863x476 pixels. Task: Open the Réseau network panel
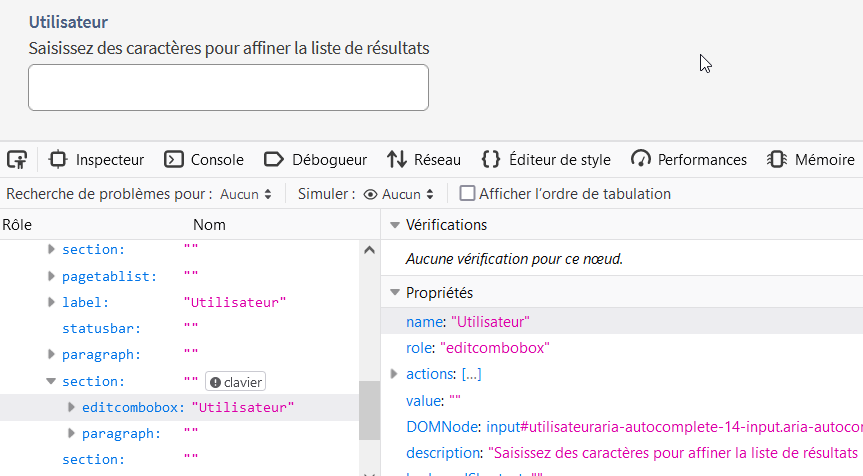point(424,159)
